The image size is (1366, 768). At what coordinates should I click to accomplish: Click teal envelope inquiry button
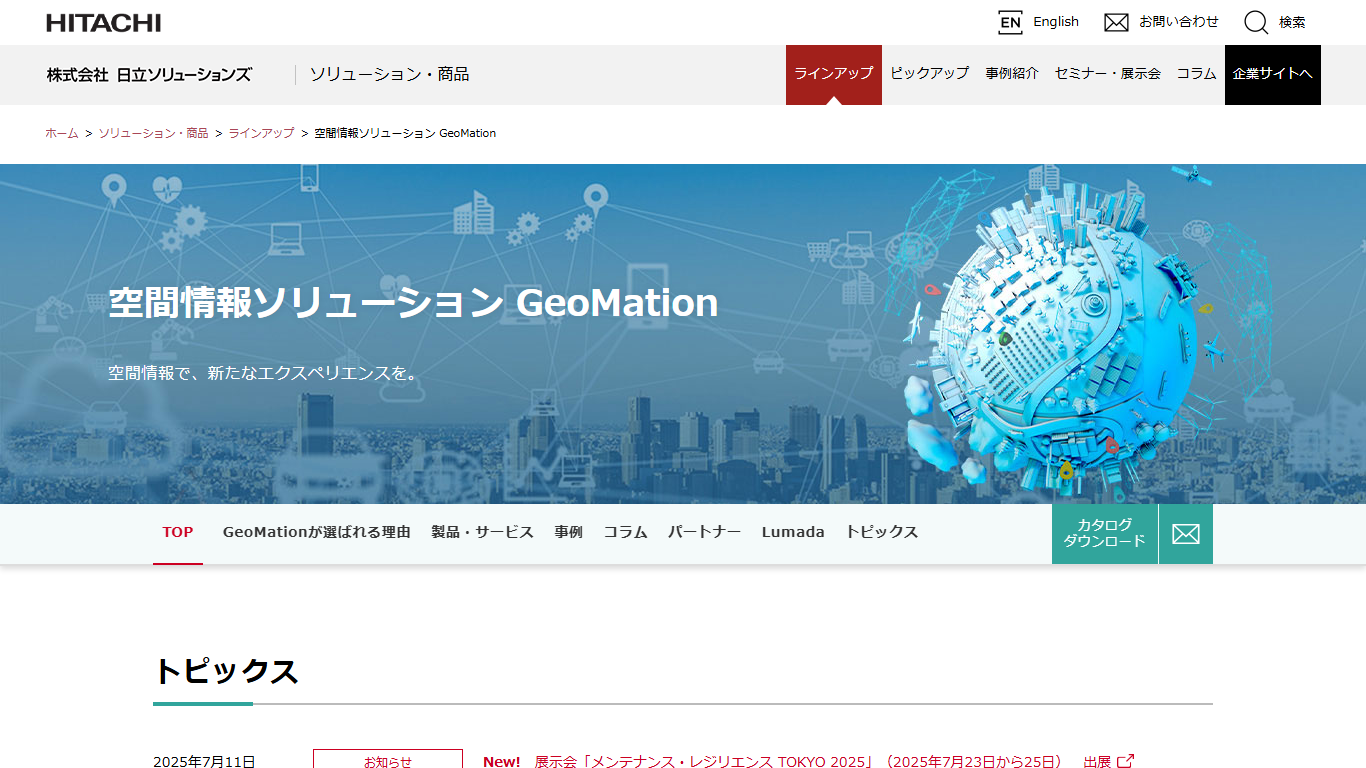1186,534
